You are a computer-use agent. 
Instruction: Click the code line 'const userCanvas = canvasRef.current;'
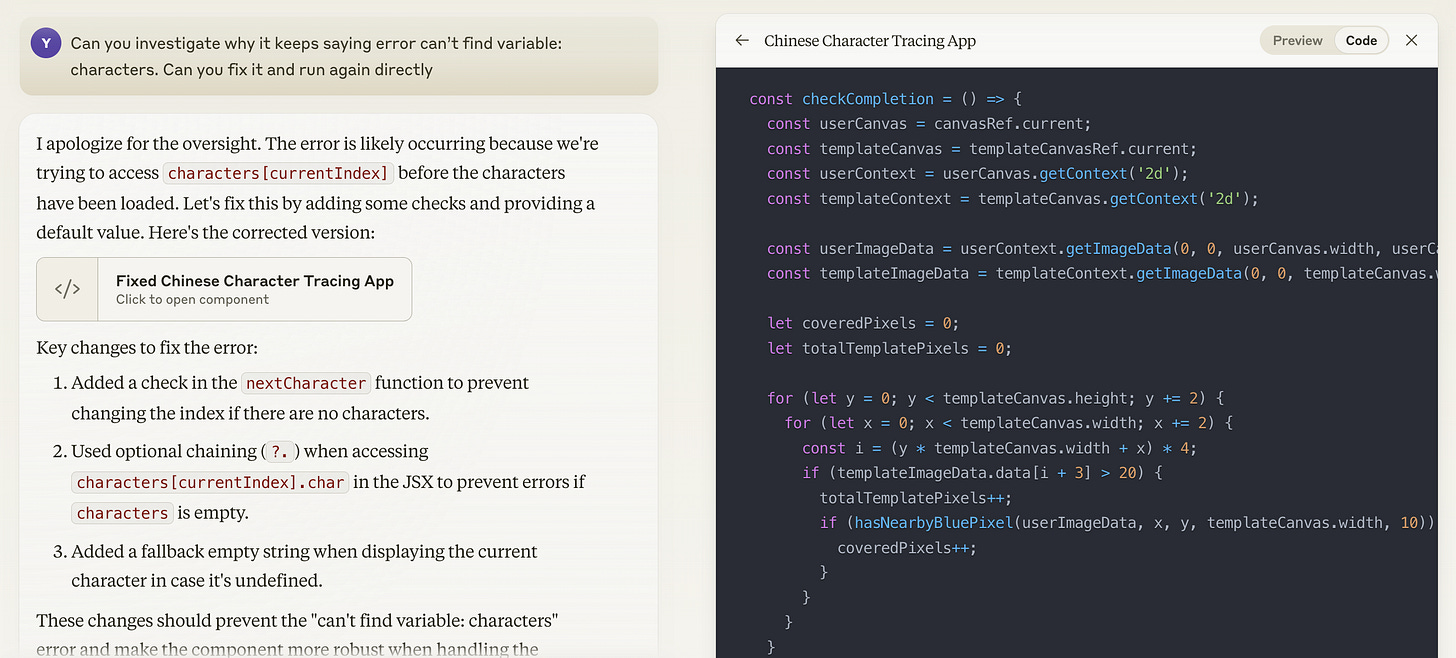click(929, 124)
